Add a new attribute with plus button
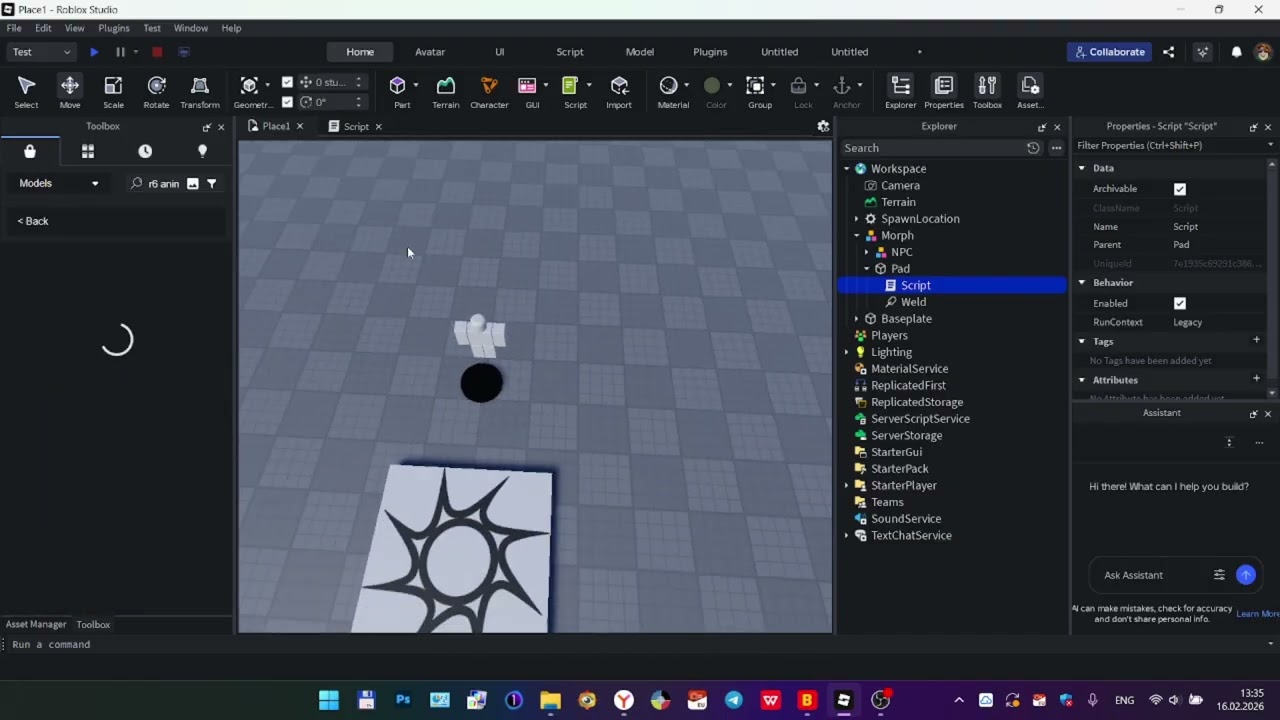 click(1257, 379)
